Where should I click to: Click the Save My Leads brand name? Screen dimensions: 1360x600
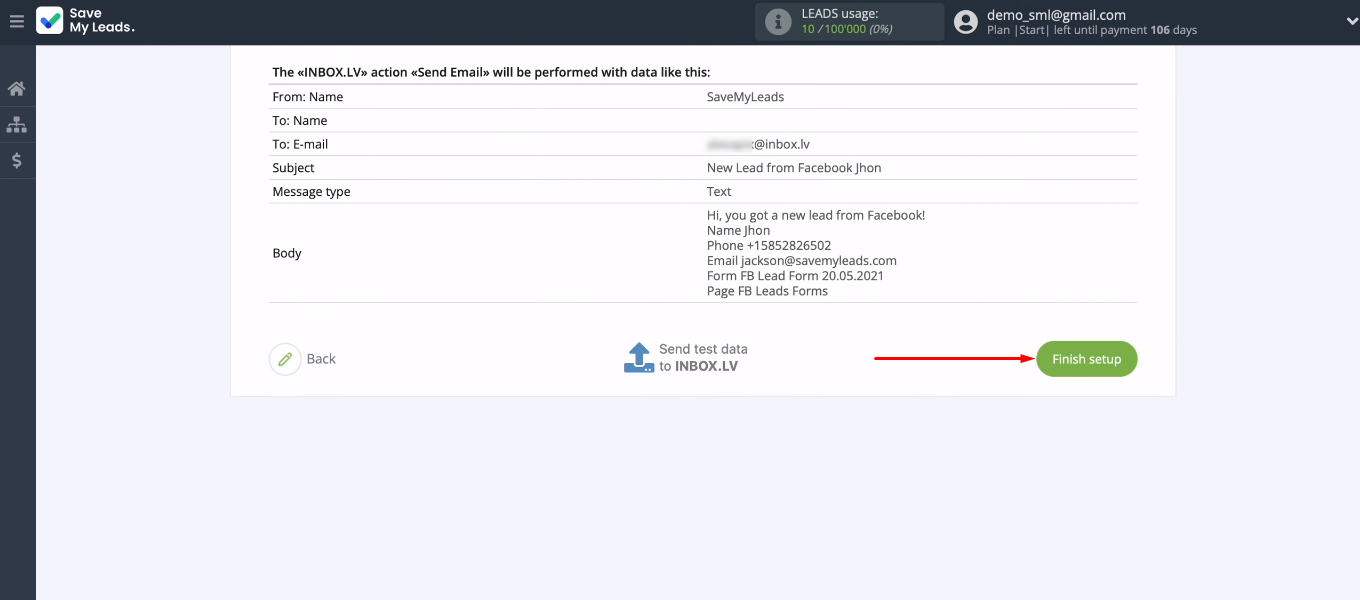[x=101, y=21]
